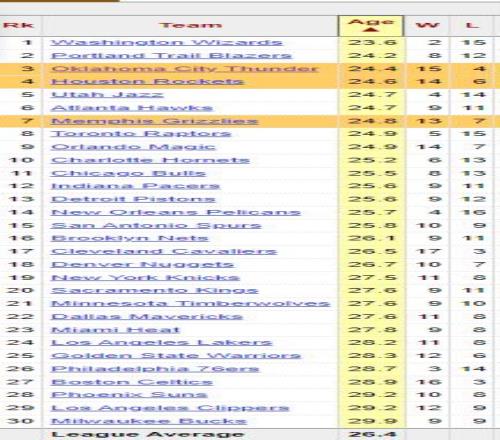Open the Houston Rockets team page
Image resolution: width=500 pixels, height=440 pixels.
[148, 82]
